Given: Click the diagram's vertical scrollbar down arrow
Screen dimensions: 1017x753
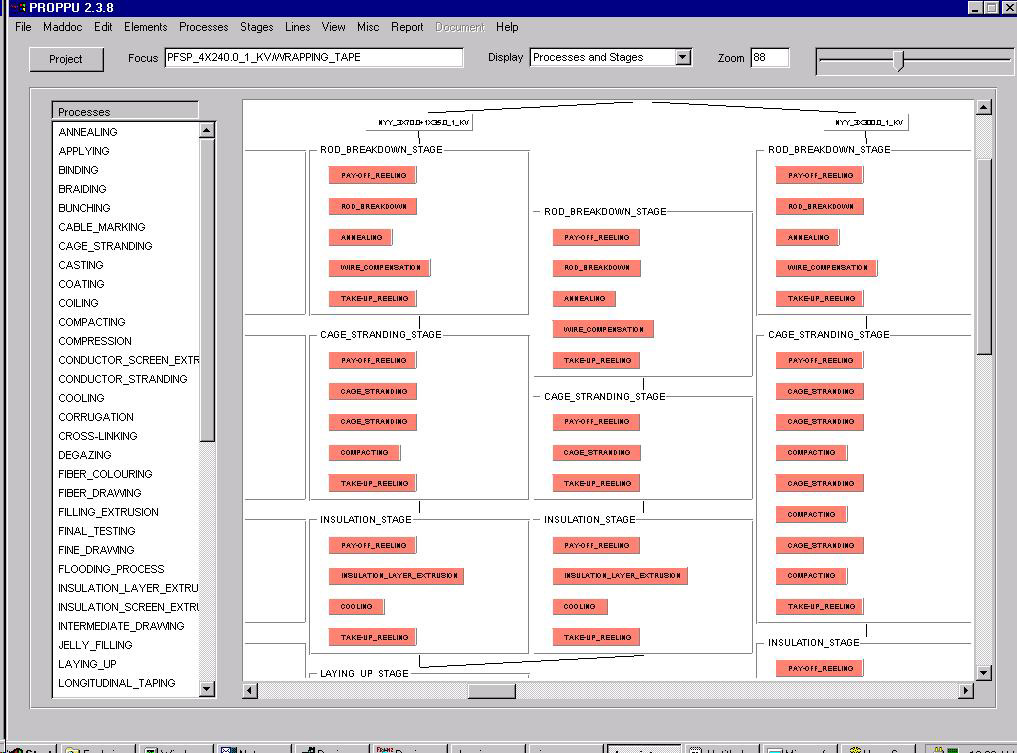Looking at the screenshot, I should (983, 673).
